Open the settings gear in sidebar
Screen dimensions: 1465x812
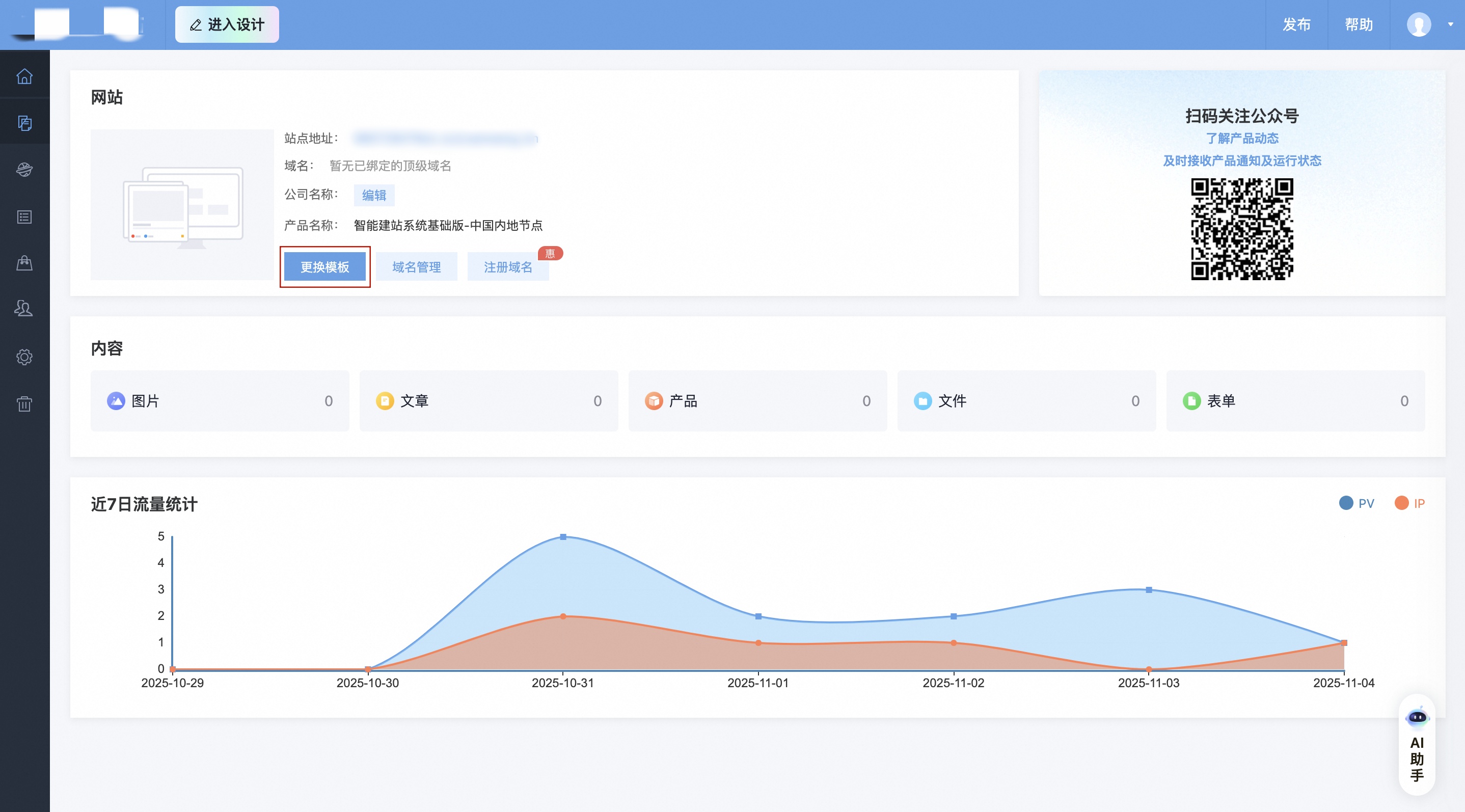[24, 357]
